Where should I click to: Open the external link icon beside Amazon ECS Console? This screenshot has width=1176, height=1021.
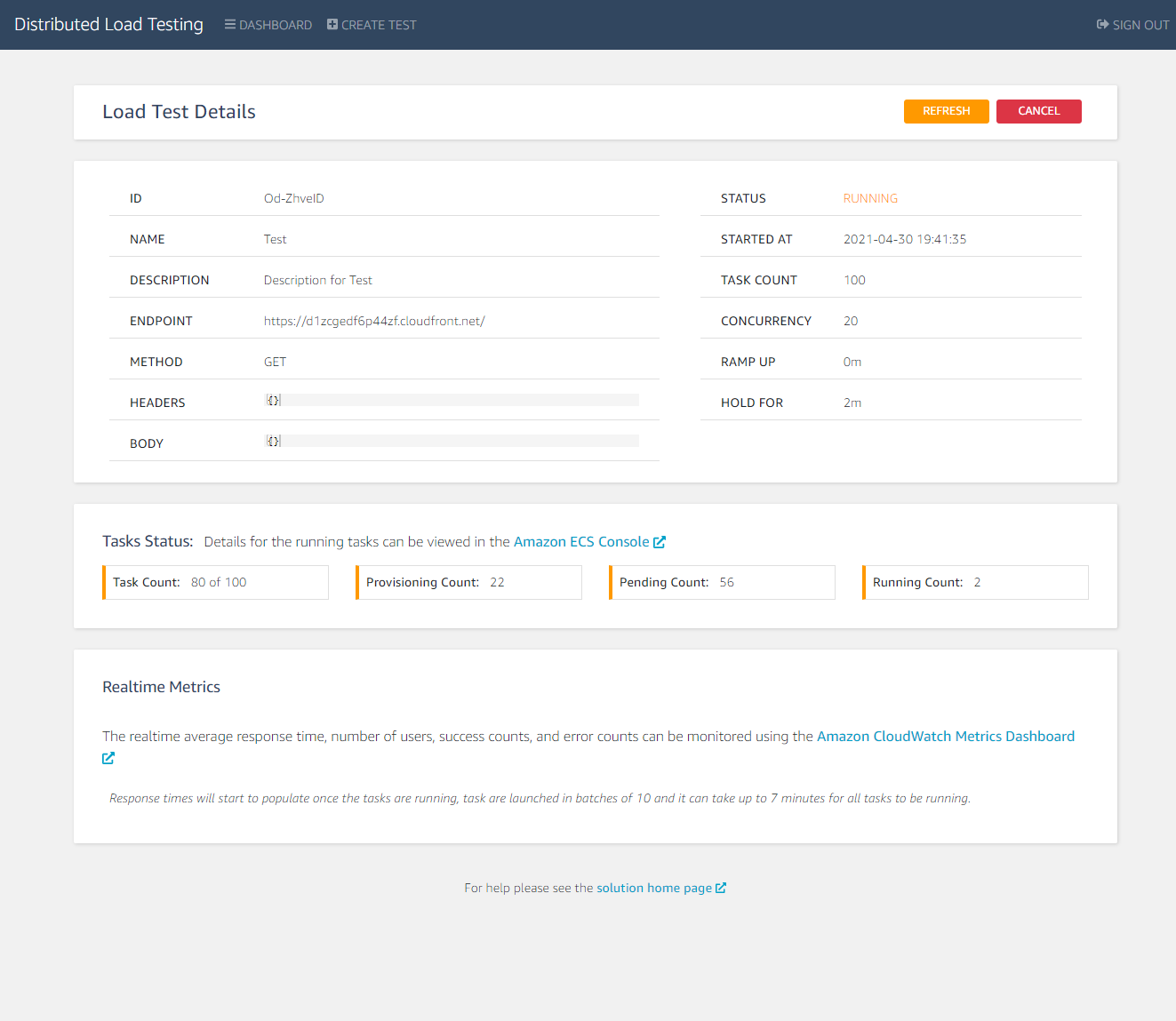pos(660,541)
